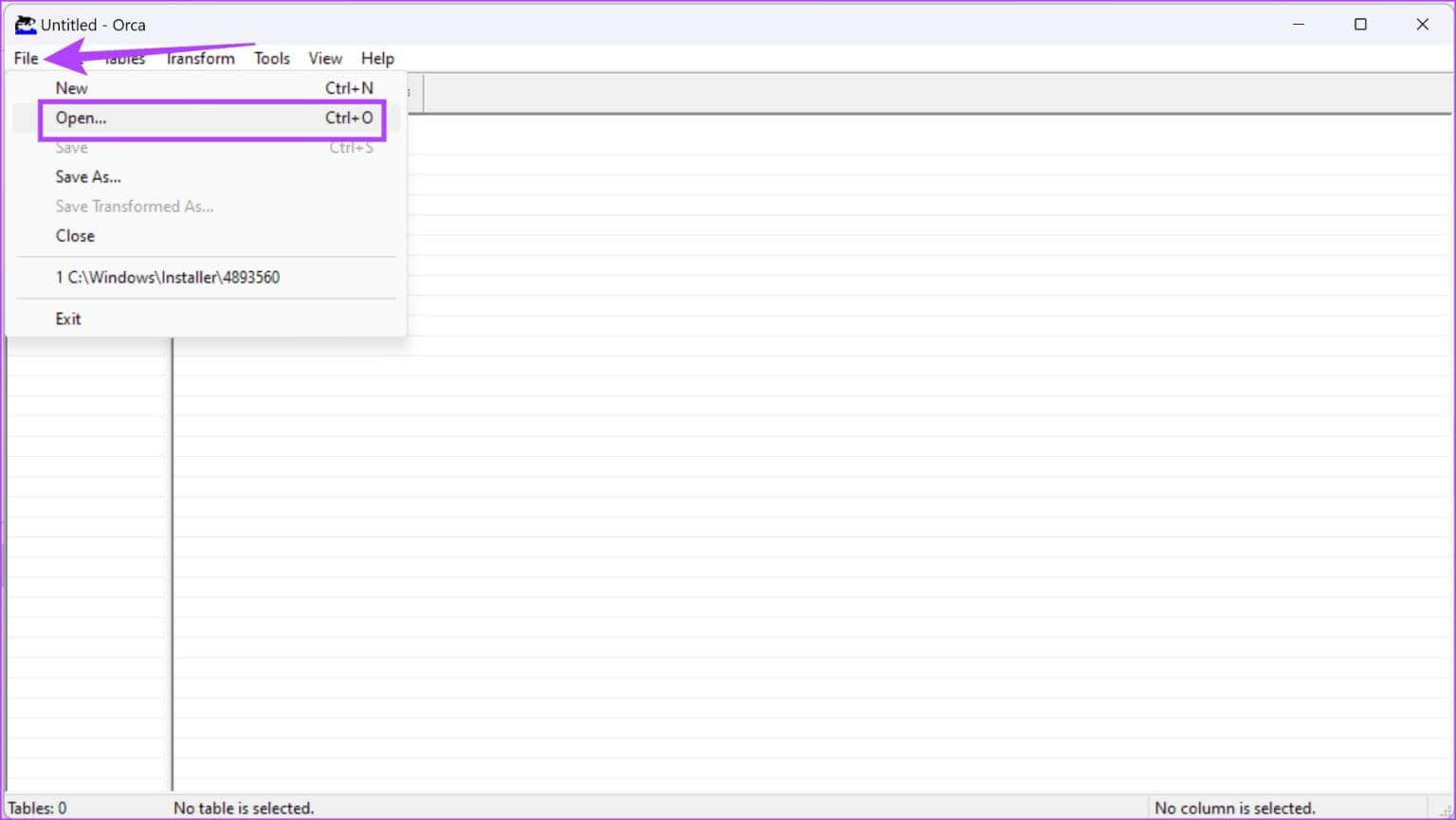This screenshot has width=1456, height=820.
Task: Open the View menu
Action: (x=325, y=58)
